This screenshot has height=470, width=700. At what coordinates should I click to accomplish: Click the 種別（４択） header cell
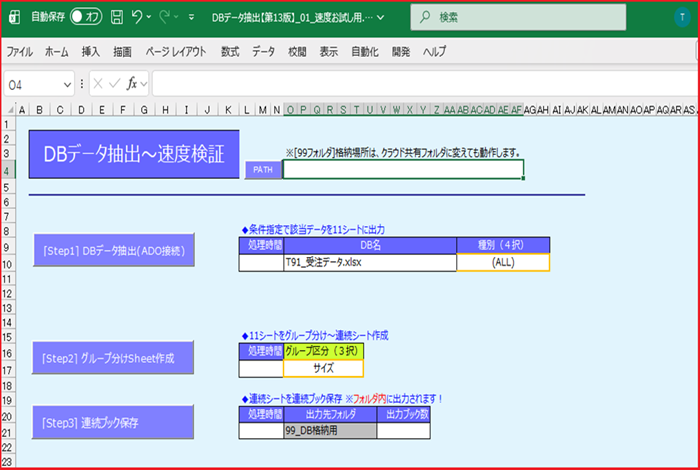tap(503, 245)
